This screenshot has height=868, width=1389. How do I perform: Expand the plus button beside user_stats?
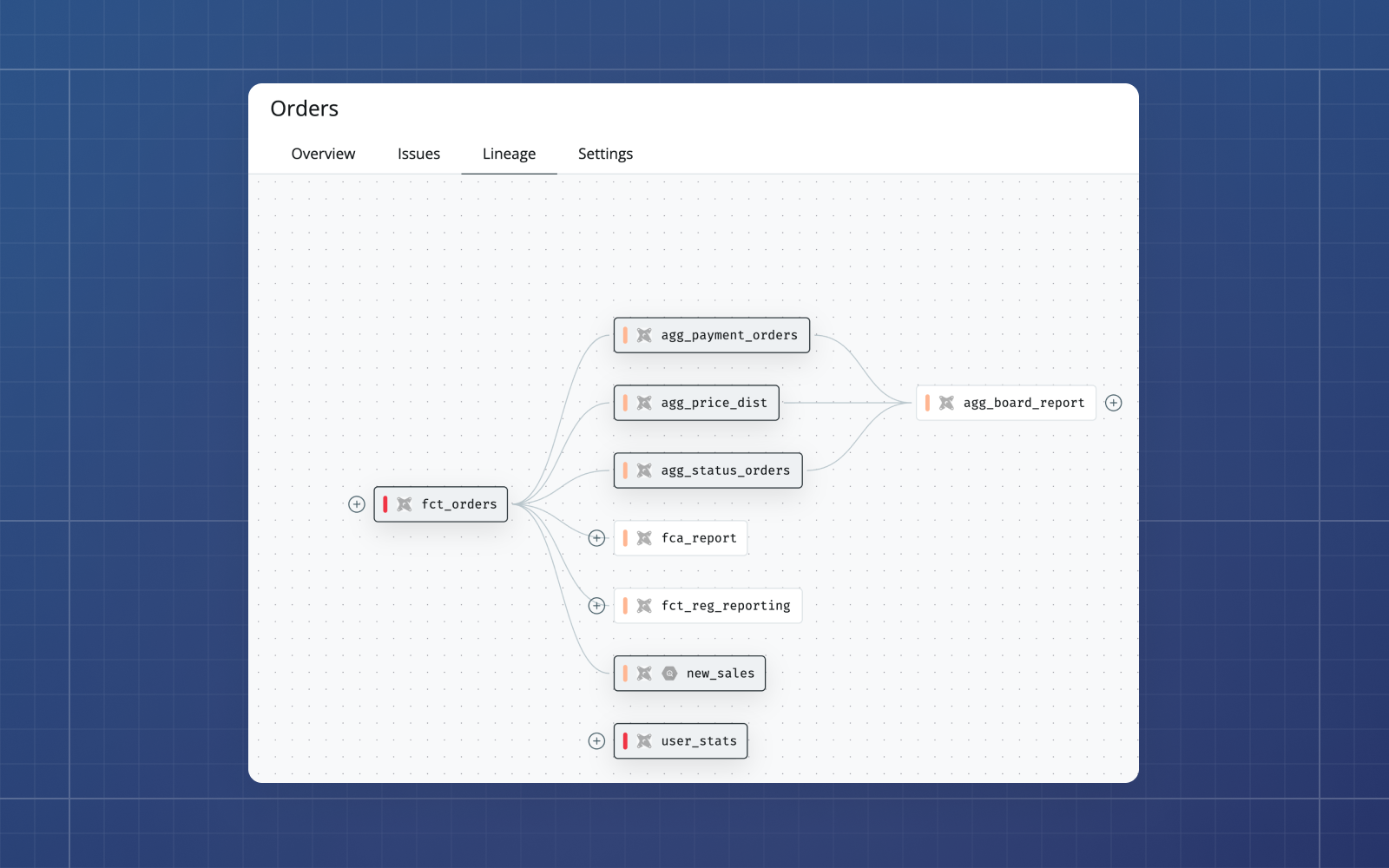point(596,740)
